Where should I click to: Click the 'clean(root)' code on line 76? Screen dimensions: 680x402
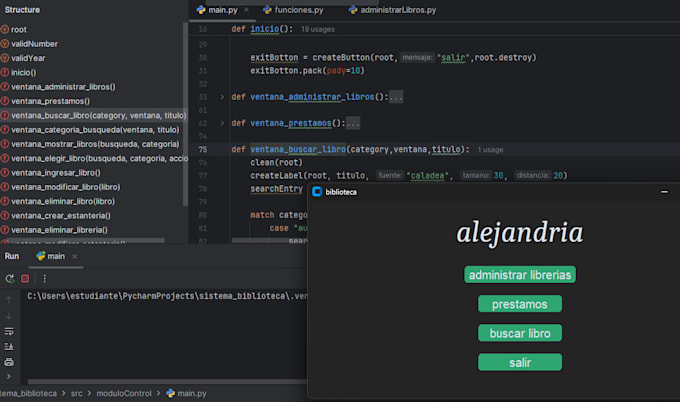coord(276,163)
